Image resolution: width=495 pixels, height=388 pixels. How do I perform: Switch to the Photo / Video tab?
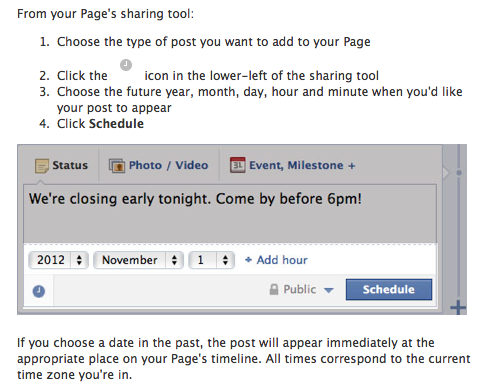(x=159, y=165)
